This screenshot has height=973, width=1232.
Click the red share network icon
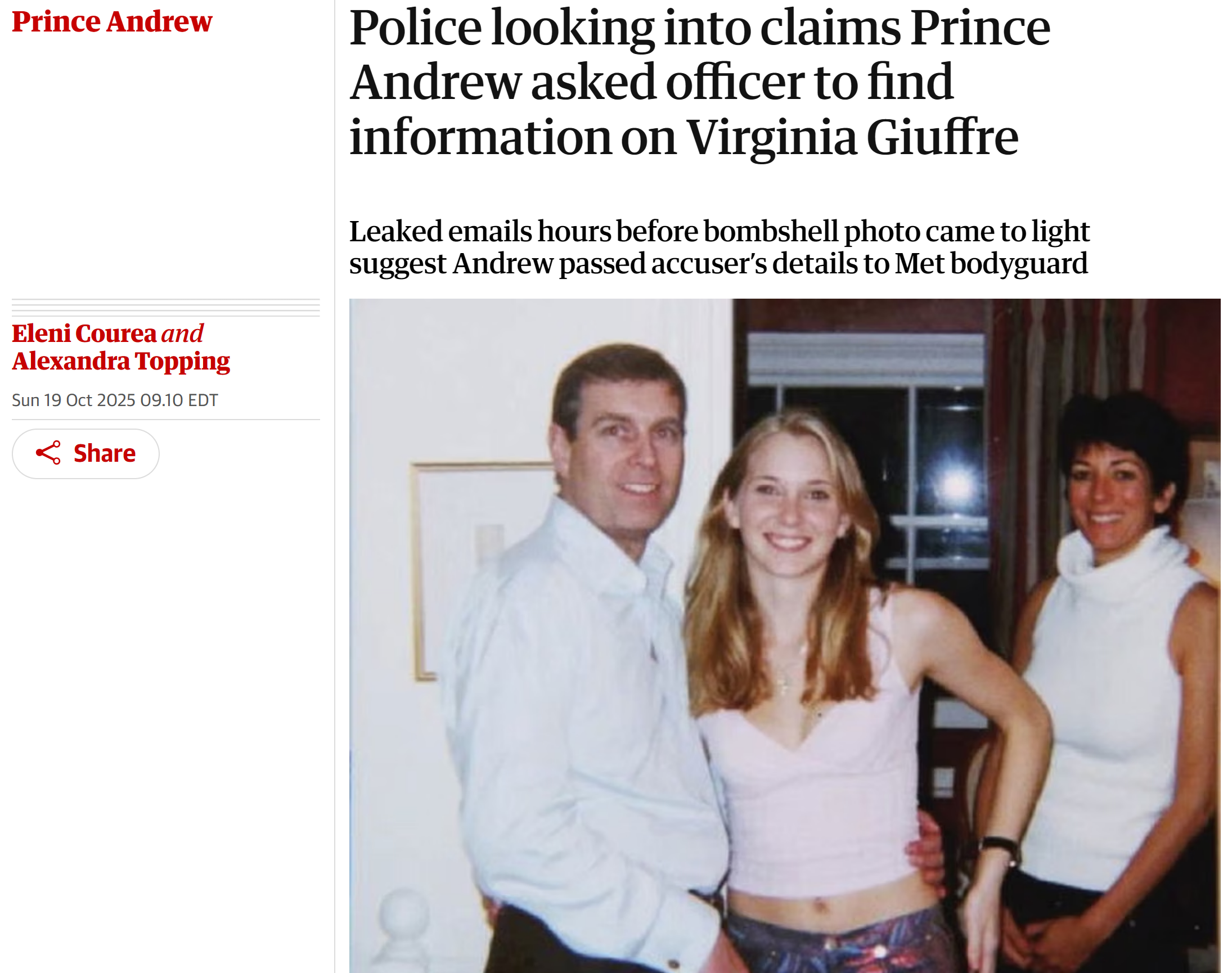click(48, 453)
